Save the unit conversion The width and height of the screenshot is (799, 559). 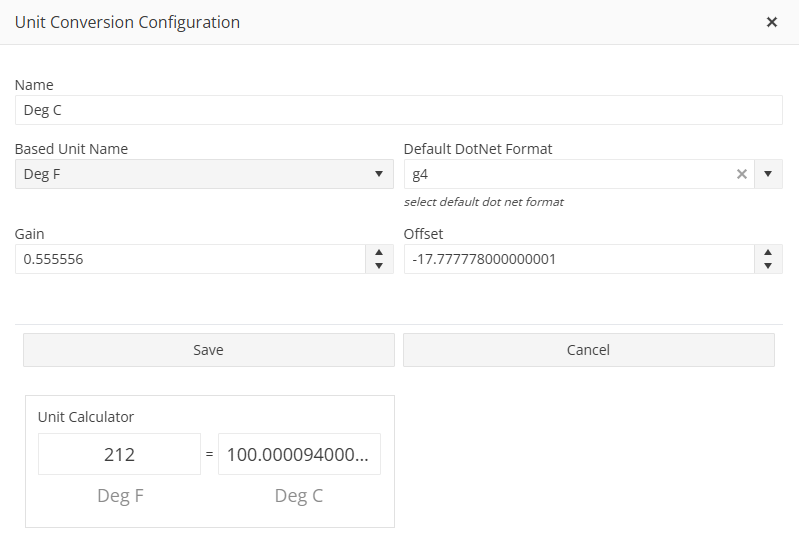tap(209, 350)
